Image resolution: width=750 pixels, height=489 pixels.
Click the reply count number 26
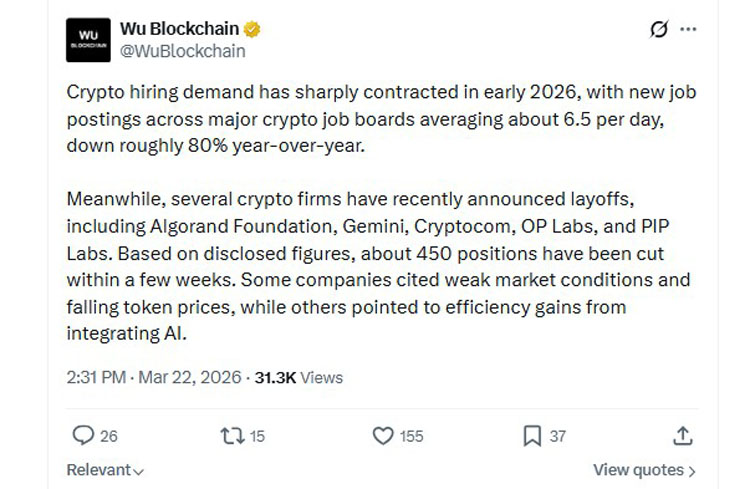[x=109, y=436]
